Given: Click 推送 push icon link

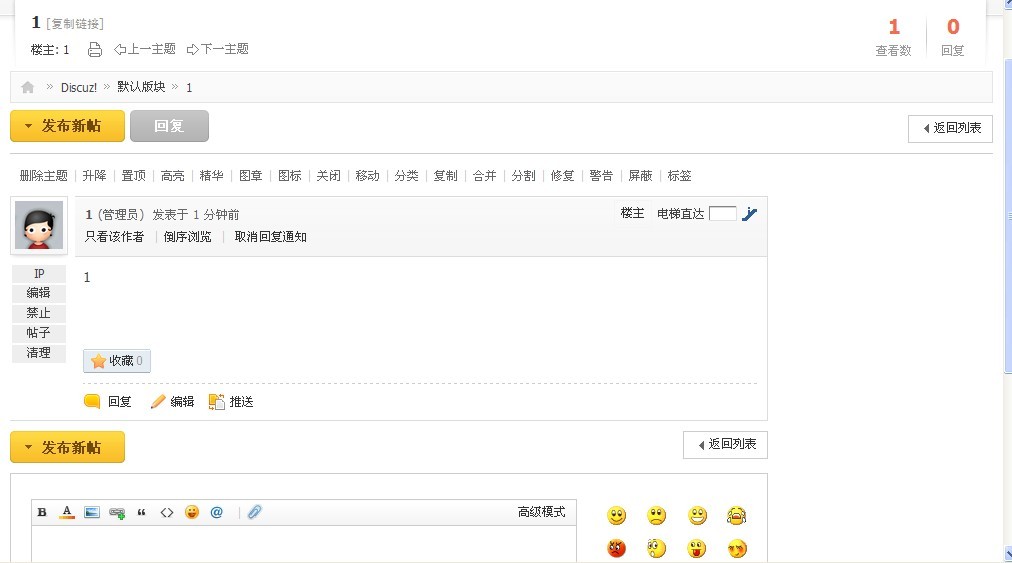Looking at the screenshot, I should click(x=231, y=402).
